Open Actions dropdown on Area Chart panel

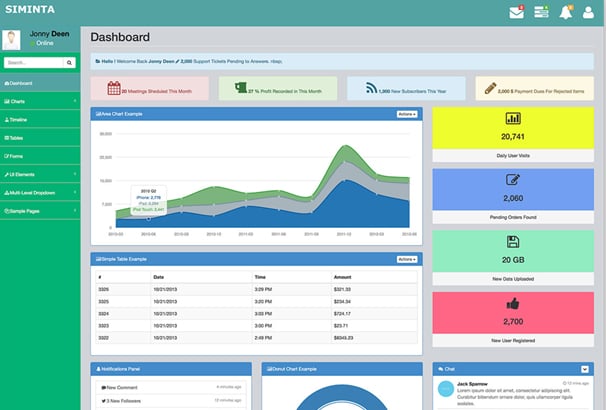[407, 114]
